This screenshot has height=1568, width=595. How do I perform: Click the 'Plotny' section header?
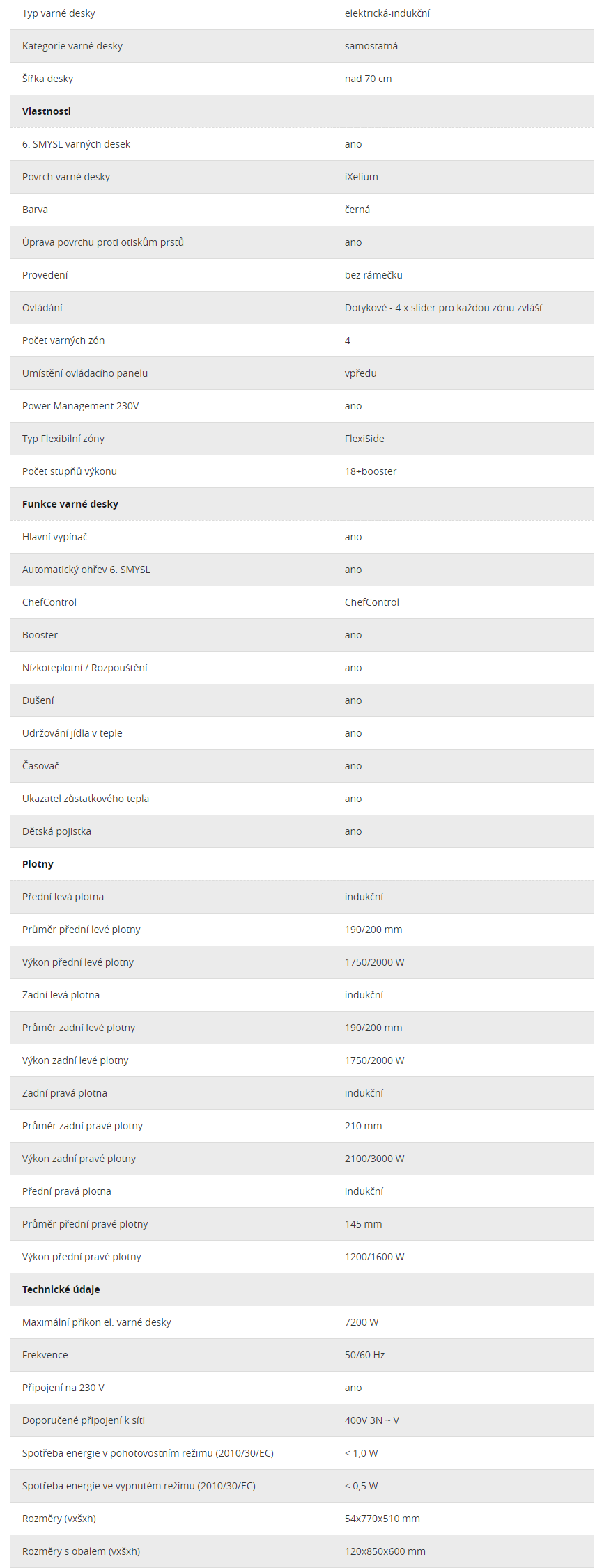[38, 864]
